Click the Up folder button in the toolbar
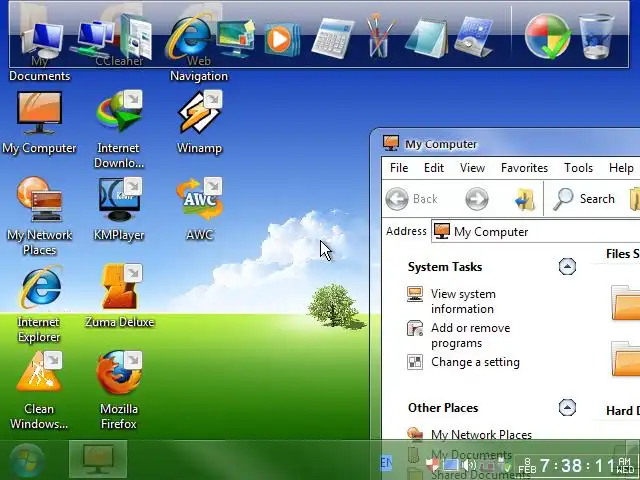Viewport: 640px width, 480px height. point(525,199)
